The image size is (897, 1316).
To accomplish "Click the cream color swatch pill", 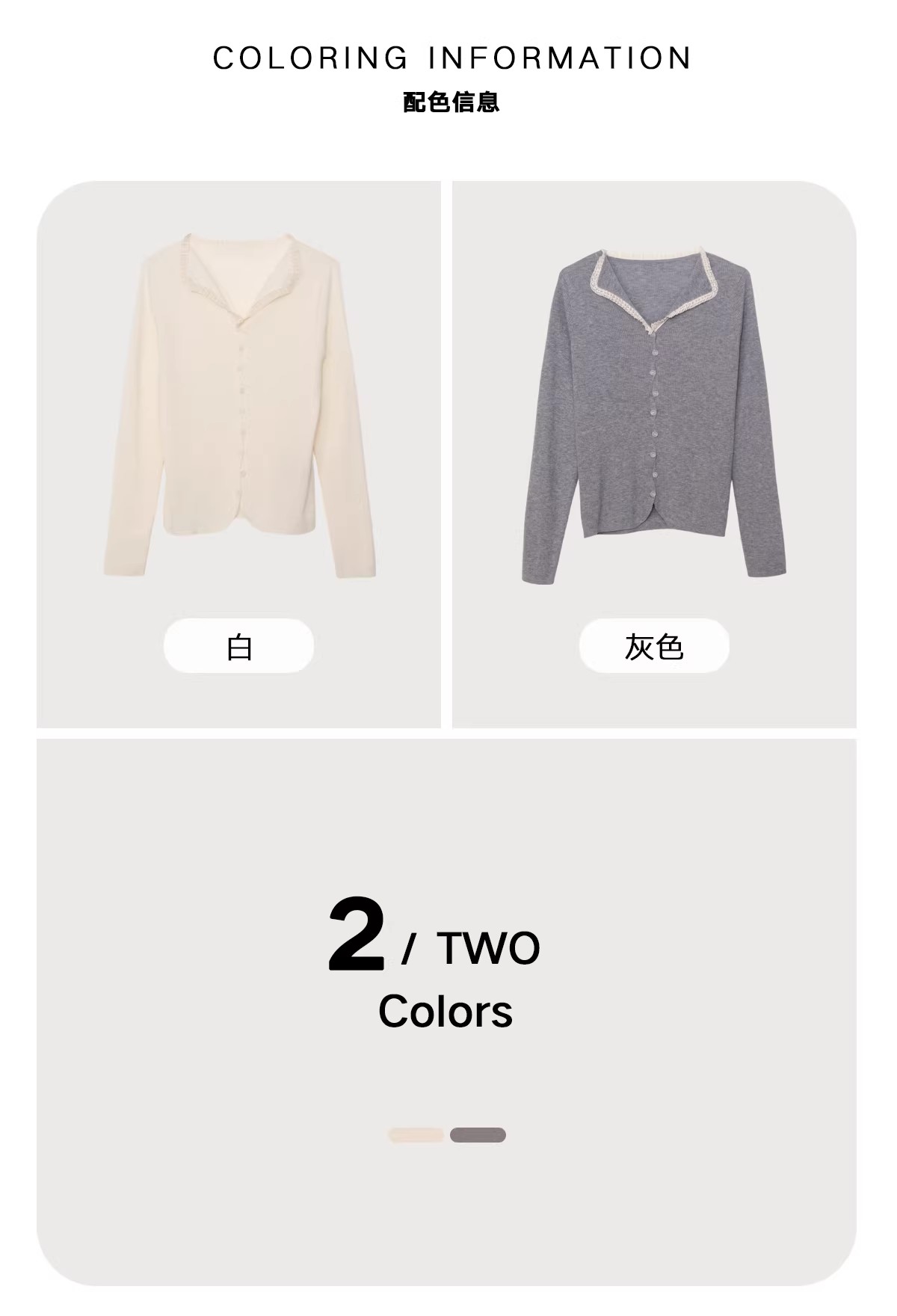I will [416, 1135].
